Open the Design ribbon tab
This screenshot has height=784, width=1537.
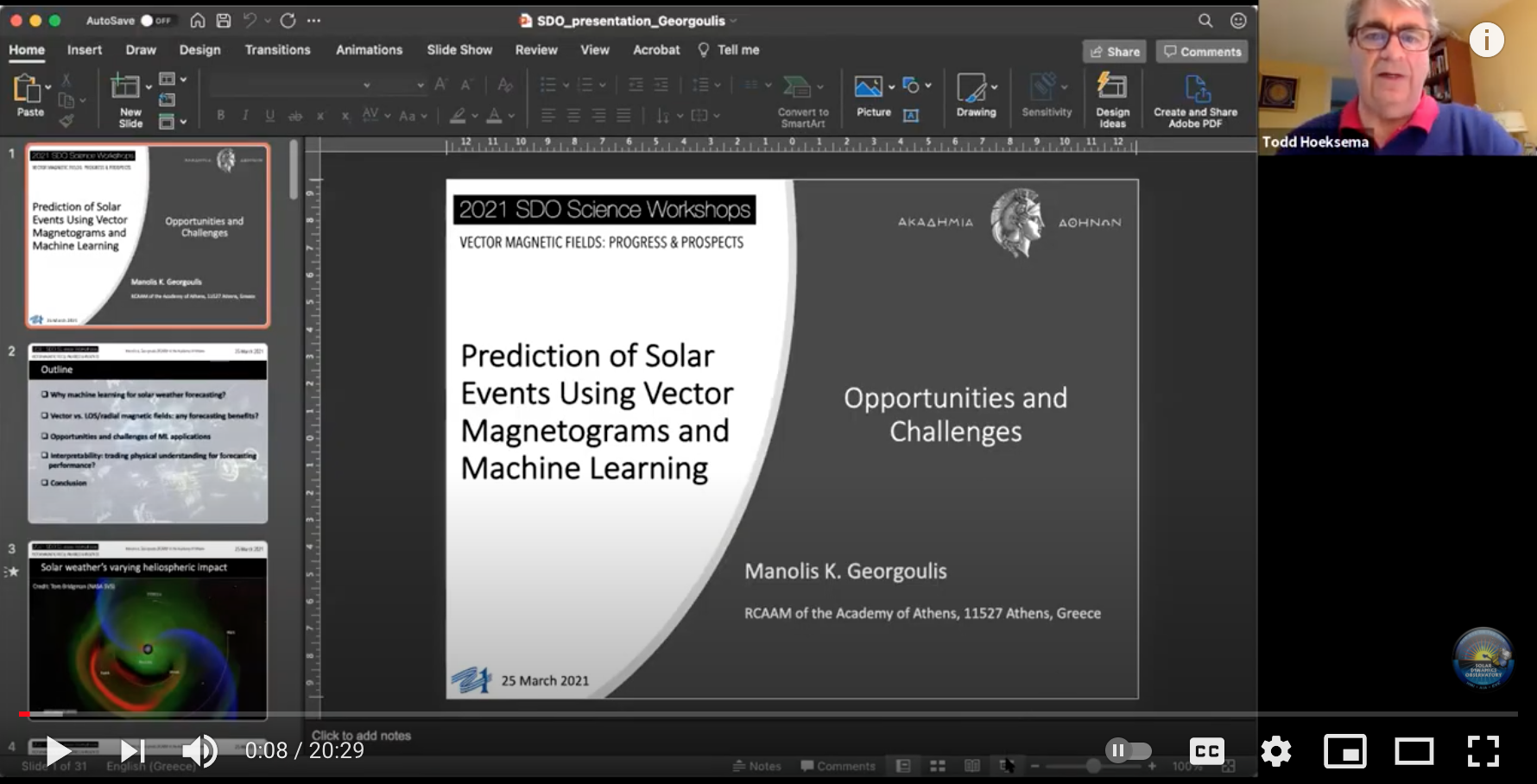(199, 50)
